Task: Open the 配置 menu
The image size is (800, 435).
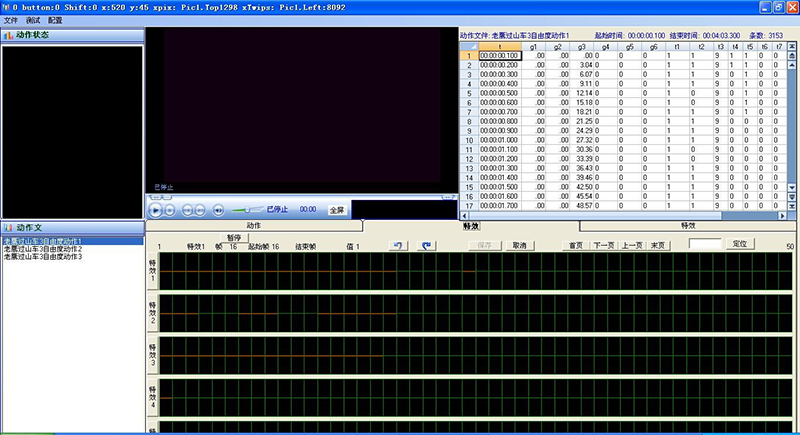Action: click(x=55, y=20)
